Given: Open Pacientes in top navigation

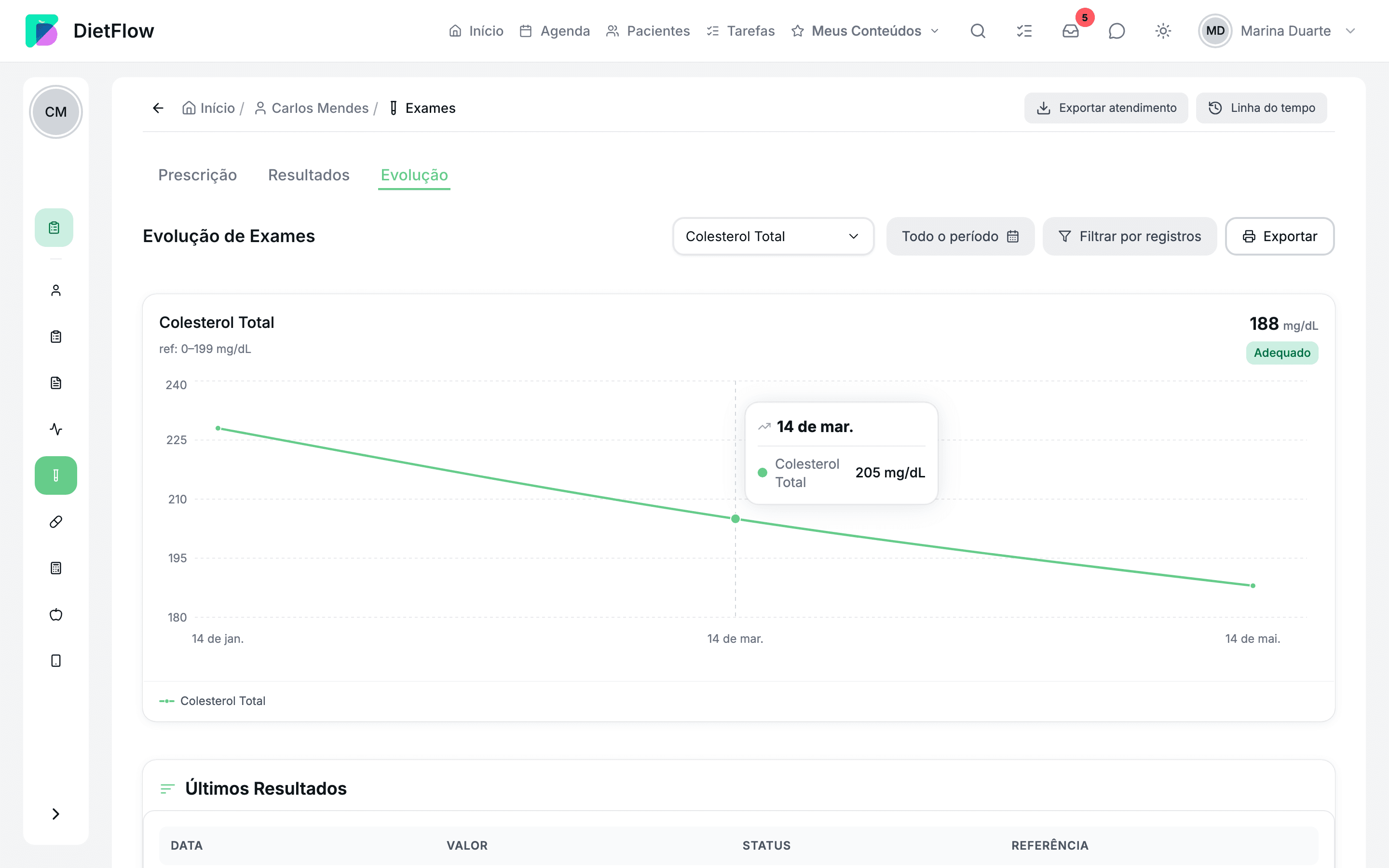Looking at the screenshot, I should [x=648, y=31].
